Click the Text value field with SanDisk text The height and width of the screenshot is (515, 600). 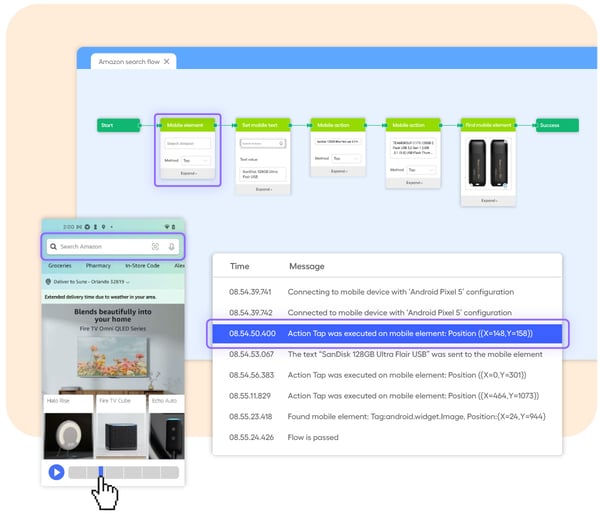tap(263, 174)
